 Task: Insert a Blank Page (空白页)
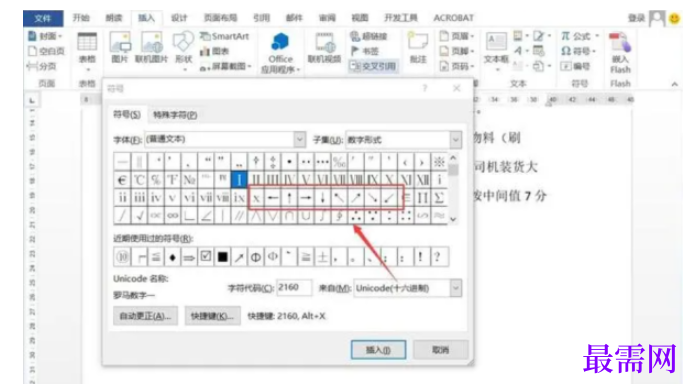tap(46, 51)
